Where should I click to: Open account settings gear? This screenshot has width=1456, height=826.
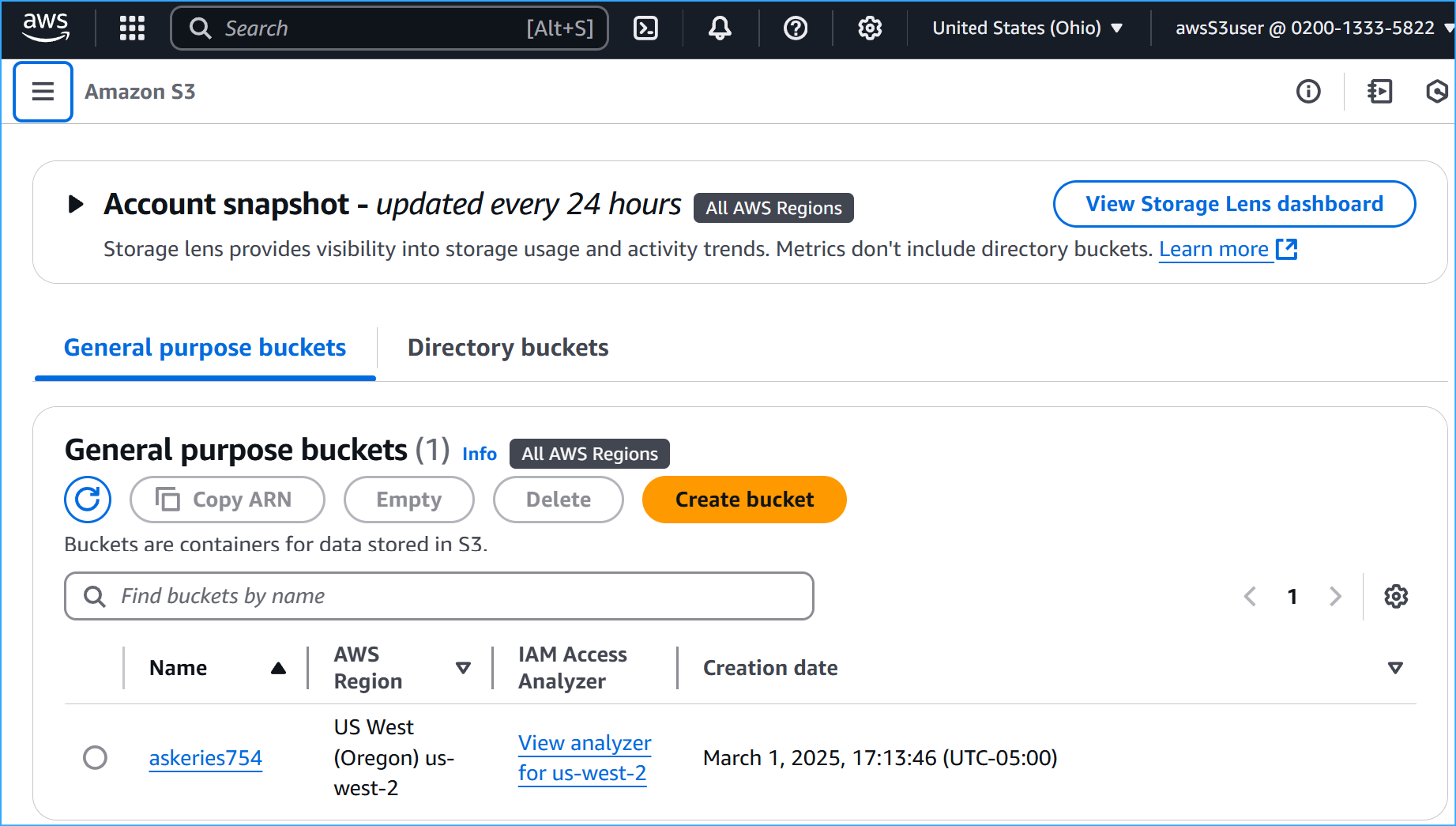[869, 28]
